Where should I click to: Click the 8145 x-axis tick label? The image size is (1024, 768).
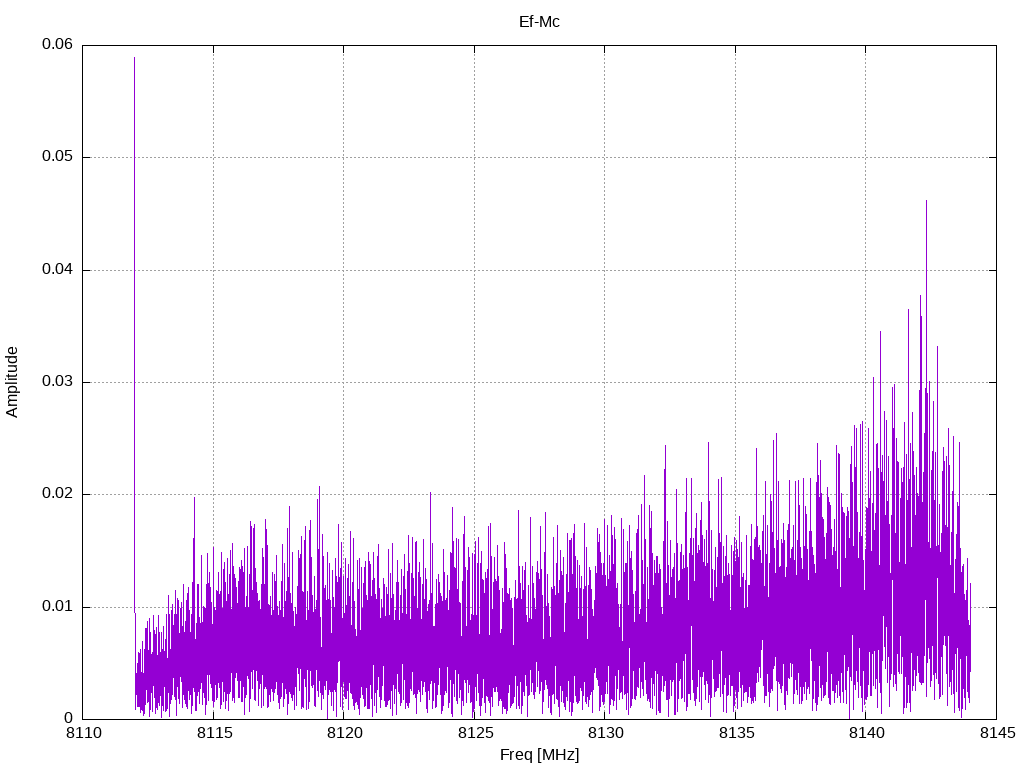coord(997,733)
